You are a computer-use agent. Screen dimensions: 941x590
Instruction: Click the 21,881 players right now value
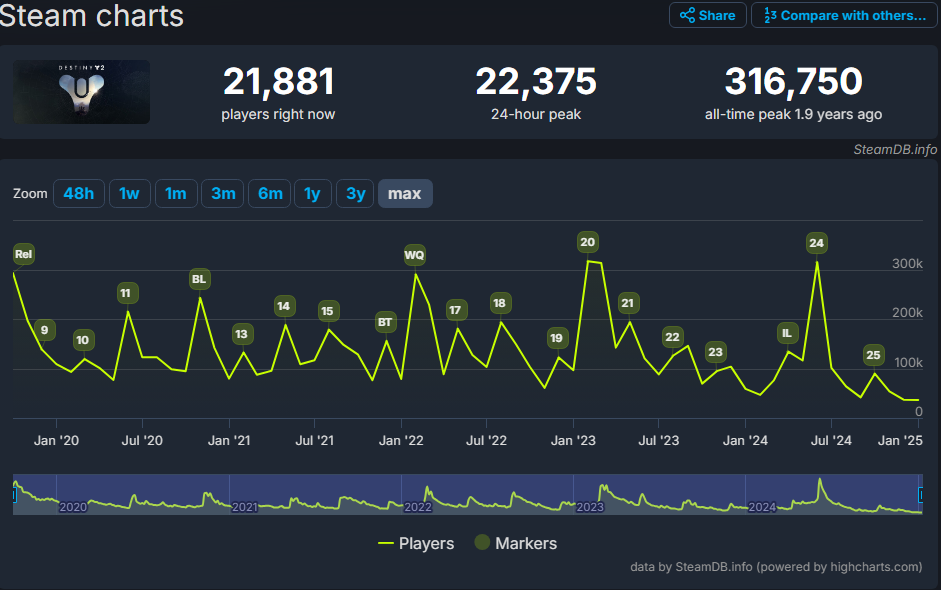coord(278,82)
